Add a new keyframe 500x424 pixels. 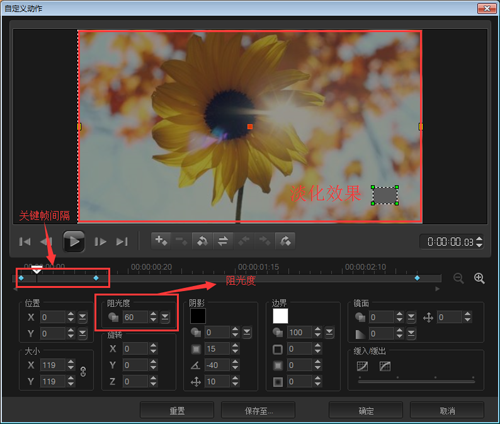(x=161, y=241)
